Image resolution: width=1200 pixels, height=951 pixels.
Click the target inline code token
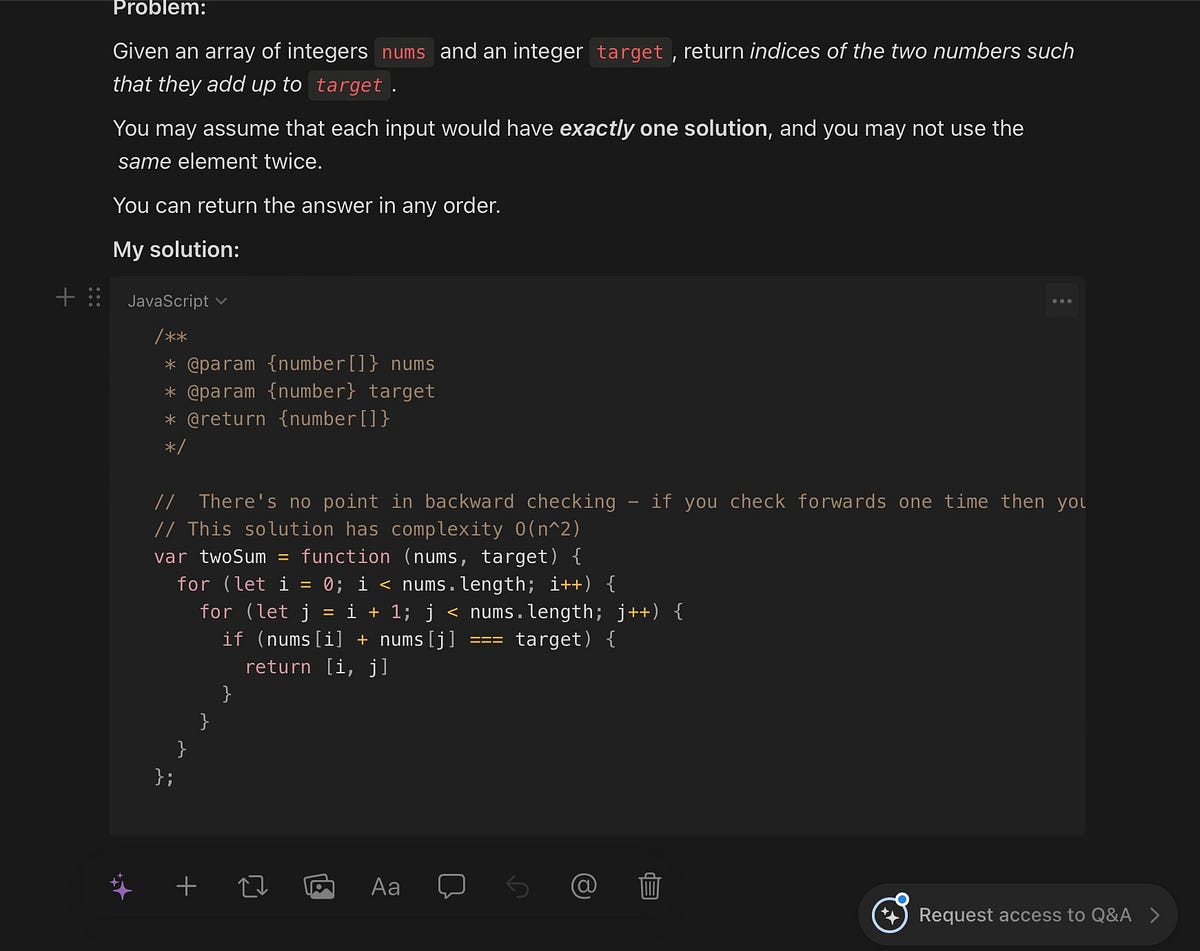pyautogui.click(x=630, y=52)
